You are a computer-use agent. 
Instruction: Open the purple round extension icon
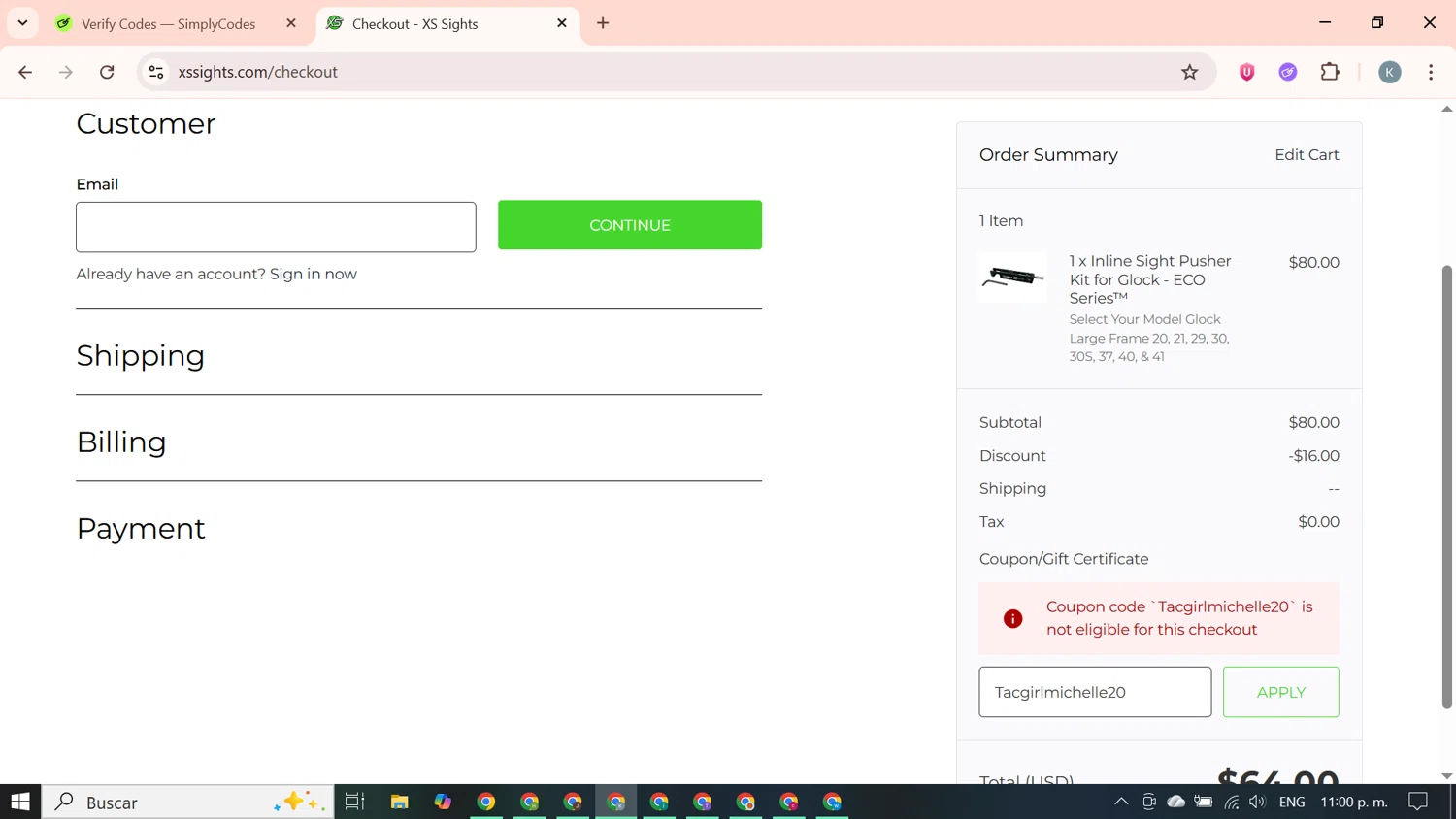[1288, 72]
